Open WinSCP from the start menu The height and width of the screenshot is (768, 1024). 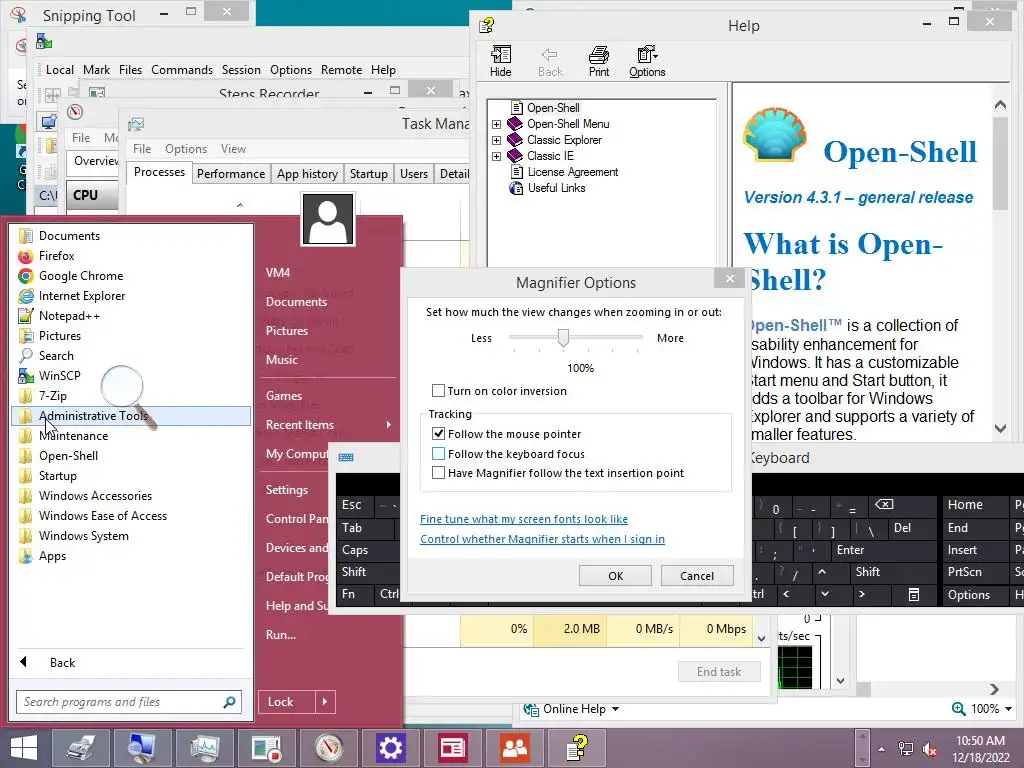pyautogui.click(x=59, y=376)
